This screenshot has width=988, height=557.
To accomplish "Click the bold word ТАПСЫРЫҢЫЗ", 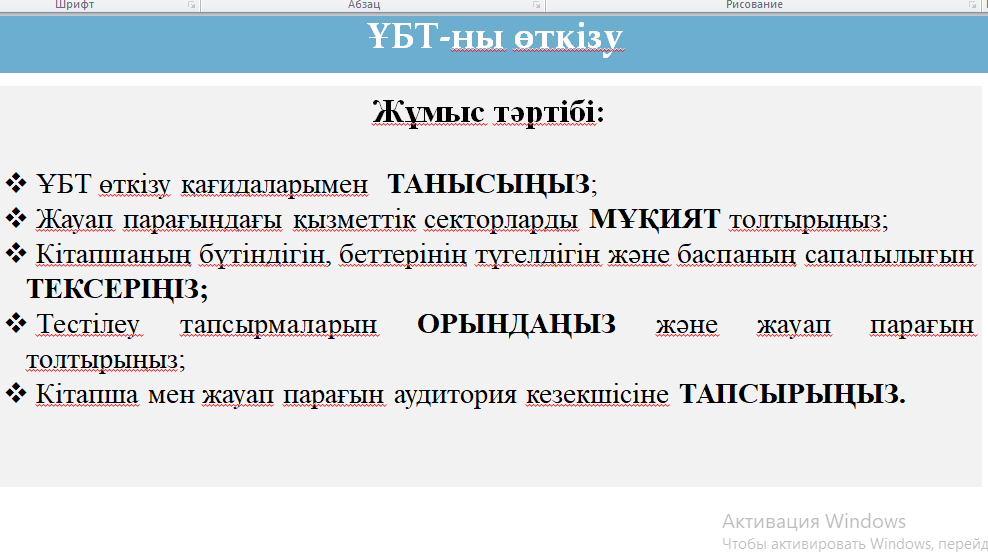I will pos(792,395).
